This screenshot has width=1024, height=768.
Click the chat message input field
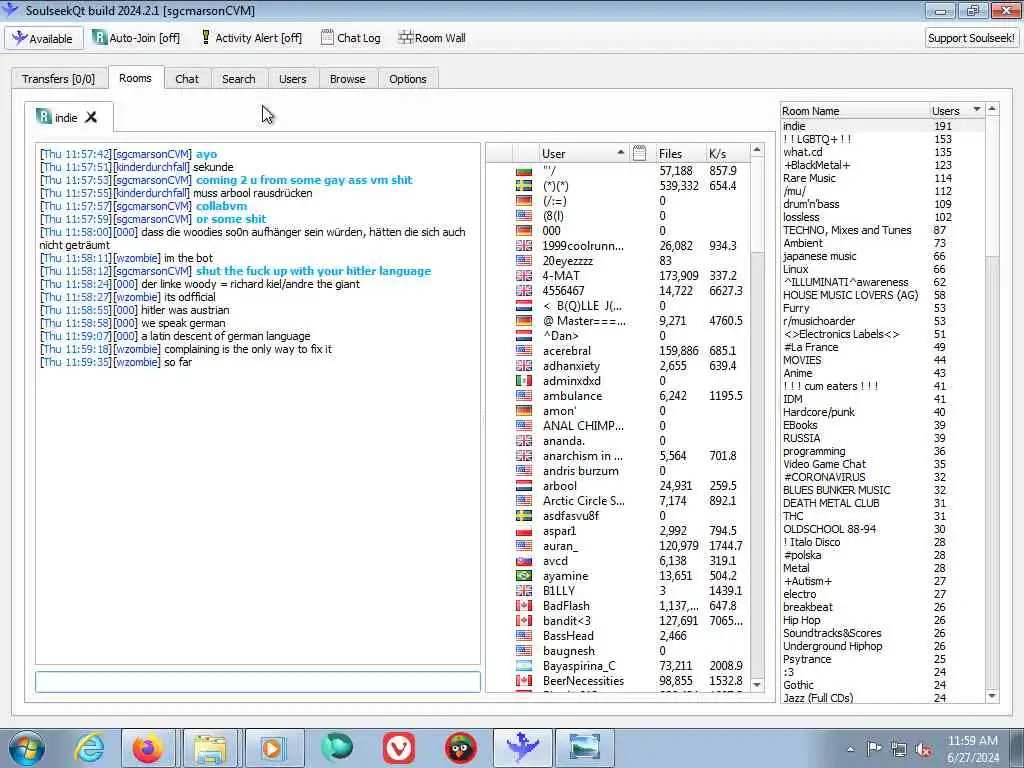pos(257,681)
